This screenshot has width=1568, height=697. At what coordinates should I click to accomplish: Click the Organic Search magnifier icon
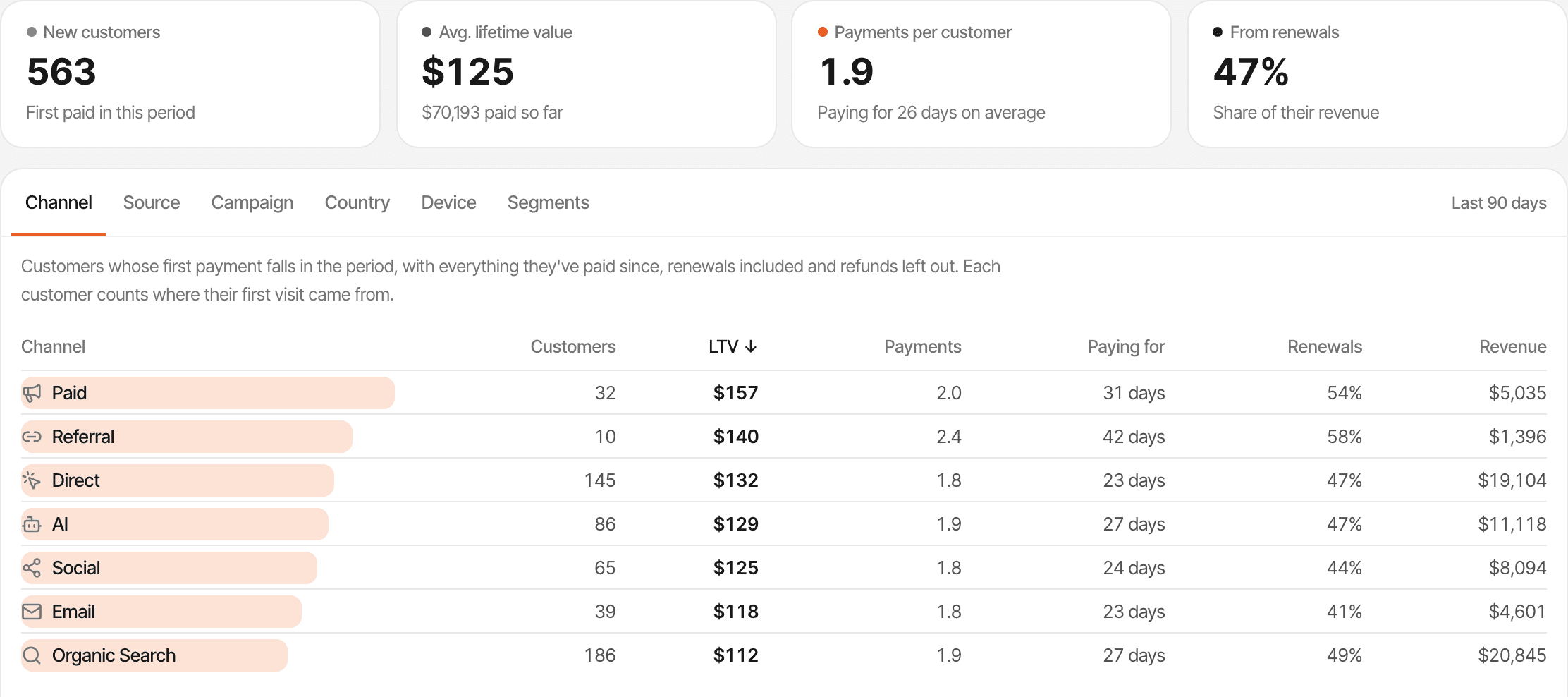pos(32,655)
